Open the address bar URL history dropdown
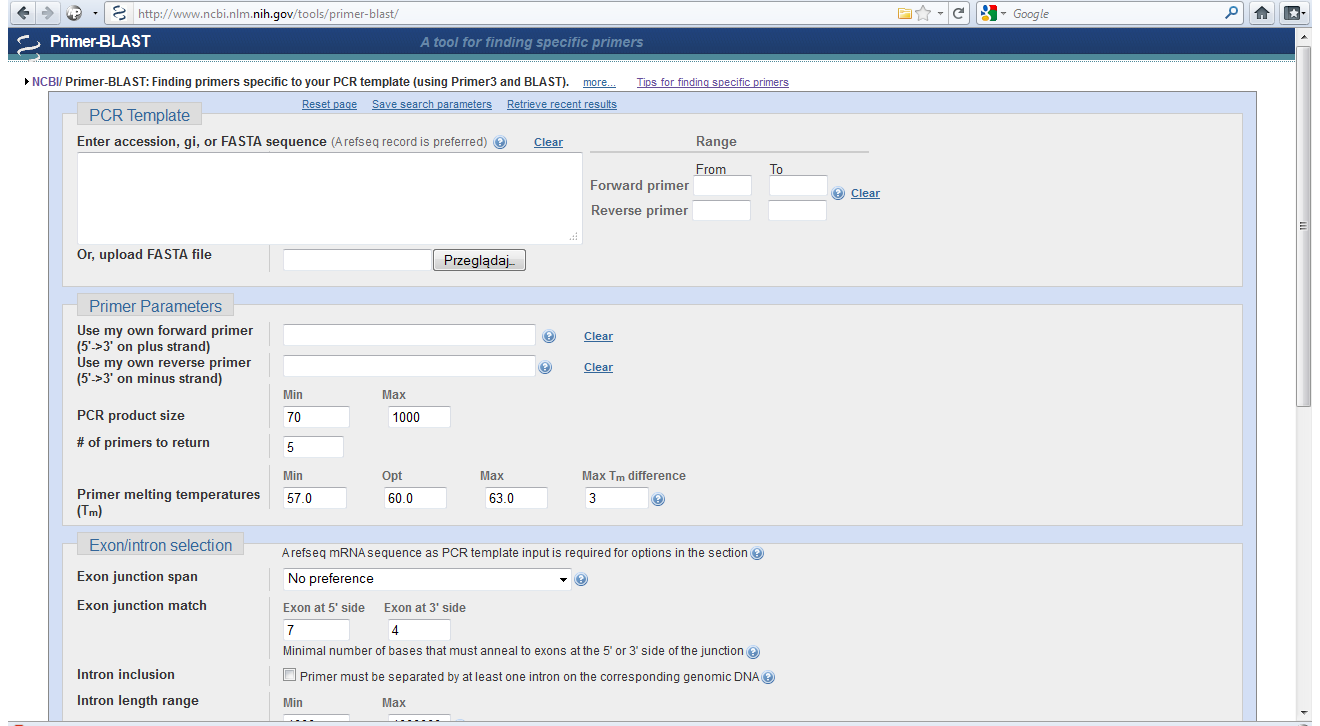The height and width of the screenshot is (726, 1320). [940, 14]
